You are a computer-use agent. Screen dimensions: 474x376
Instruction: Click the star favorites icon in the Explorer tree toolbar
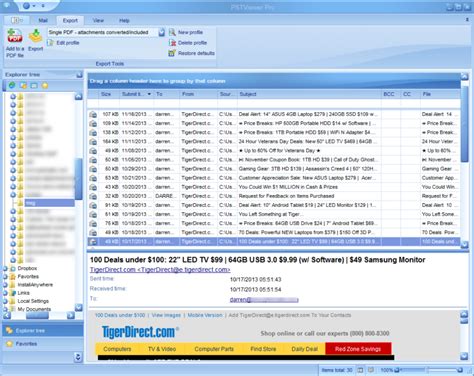(45, 86)
